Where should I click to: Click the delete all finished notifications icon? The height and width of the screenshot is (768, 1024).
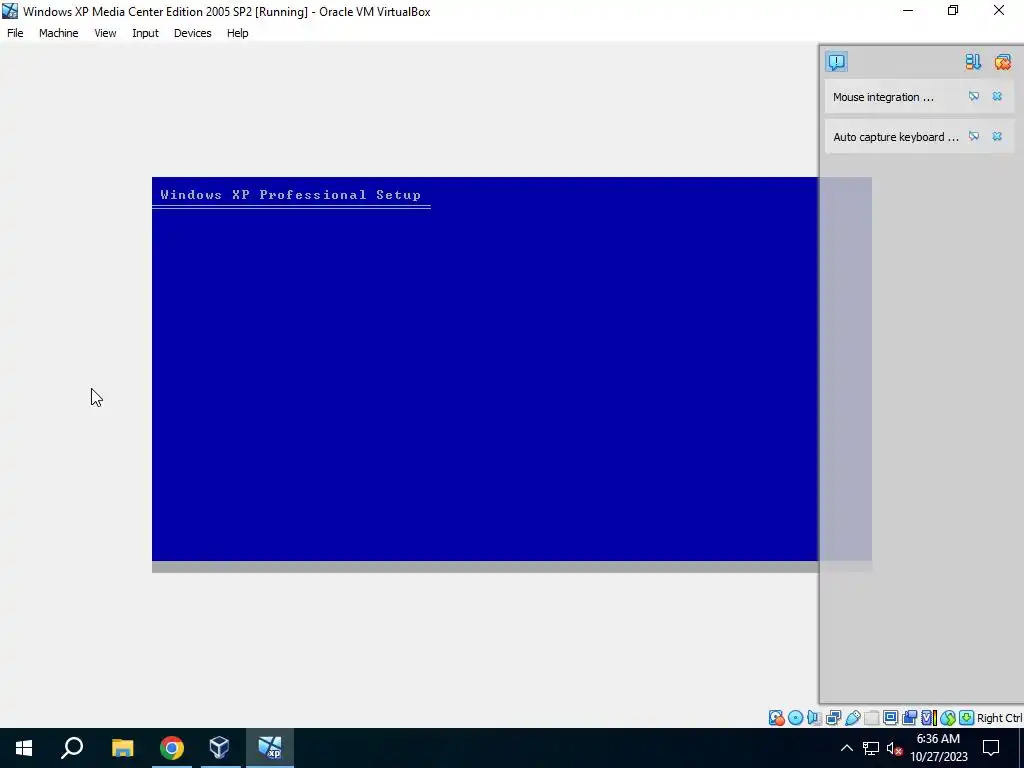coord(1002,62)
